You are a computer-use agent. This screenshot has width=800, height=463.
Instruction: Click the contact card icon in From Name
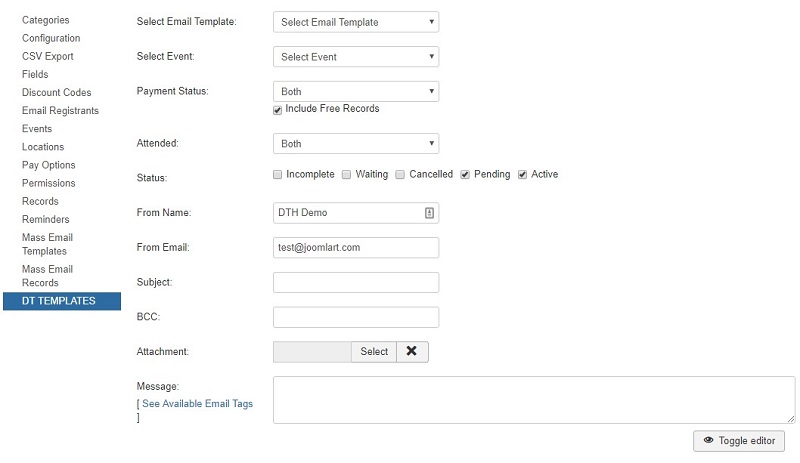pyautogui.click(x=429, y=213)
